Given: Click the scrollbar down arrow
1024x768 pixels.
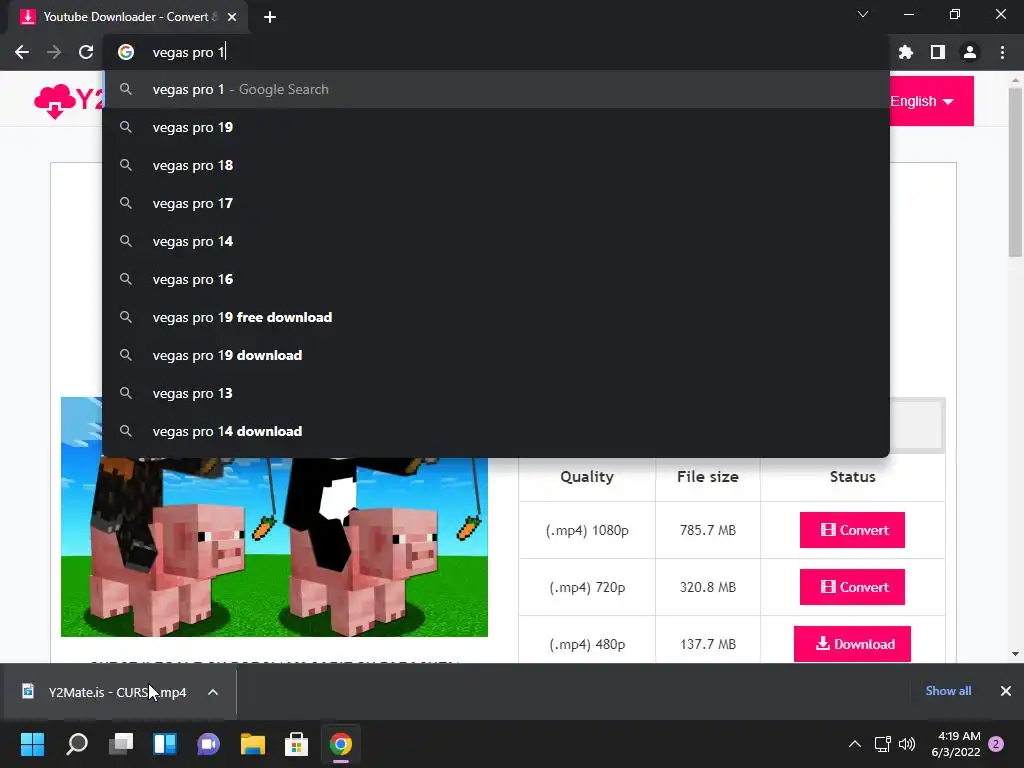Looking at the screenshot, I should click(1015, 654).
